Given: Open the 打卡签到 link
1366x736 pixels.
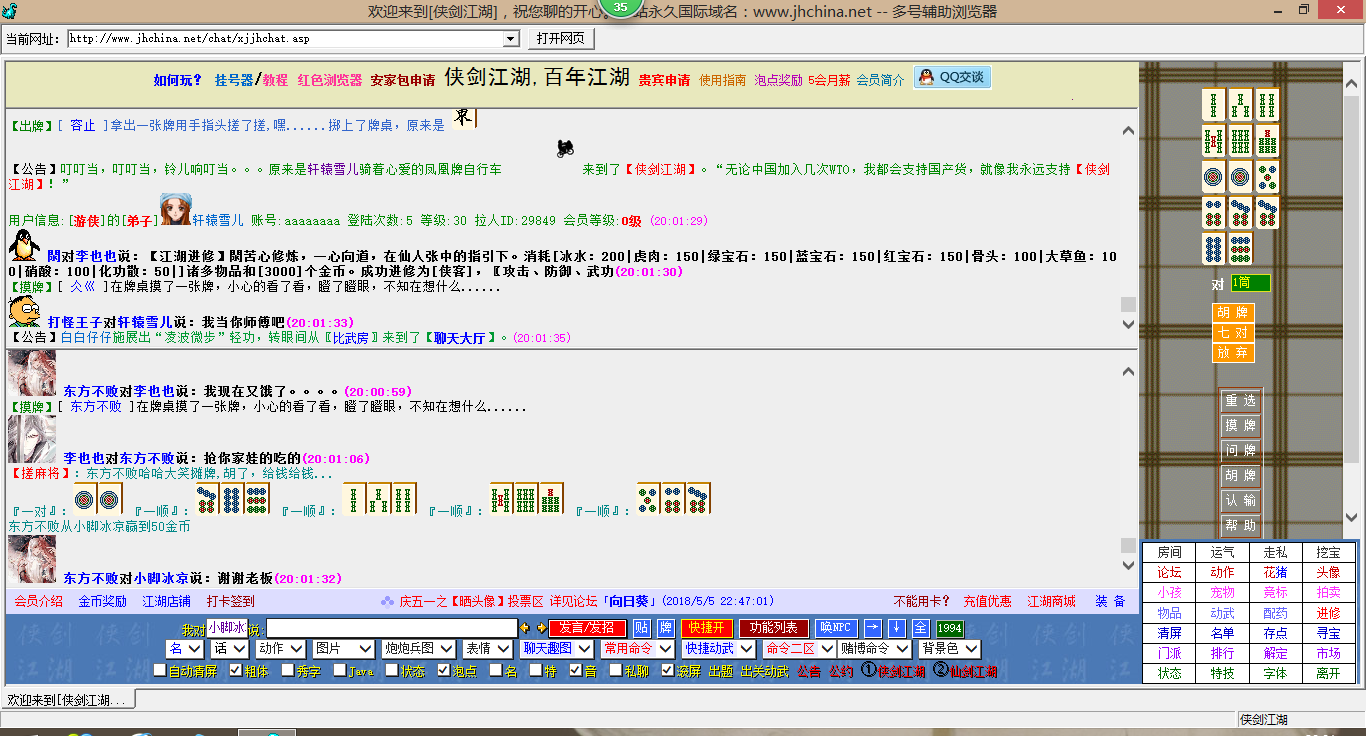Looking at the screenshot, I should pos(231,602).
